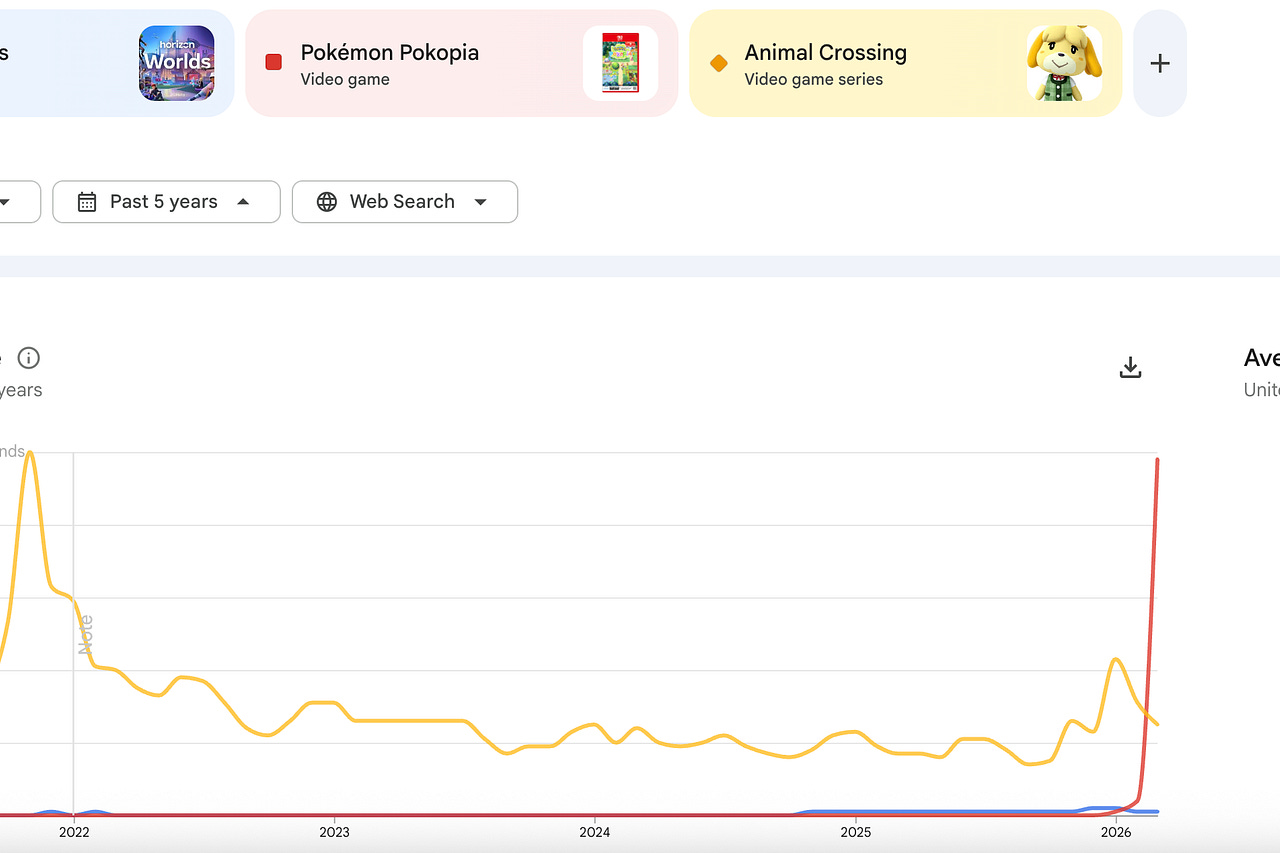Open the interest over time info tooltip

(29, 358)
